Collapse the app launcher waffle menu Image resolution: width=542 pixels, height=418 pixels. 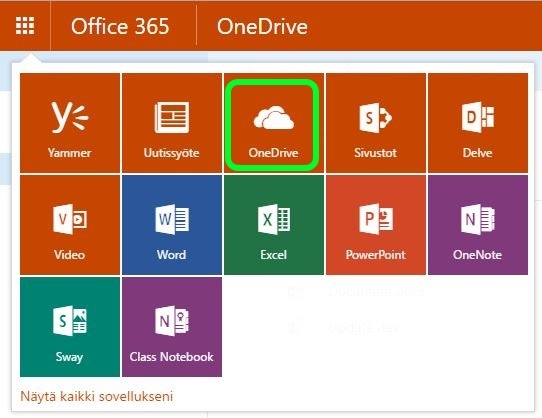coord(25,26)
